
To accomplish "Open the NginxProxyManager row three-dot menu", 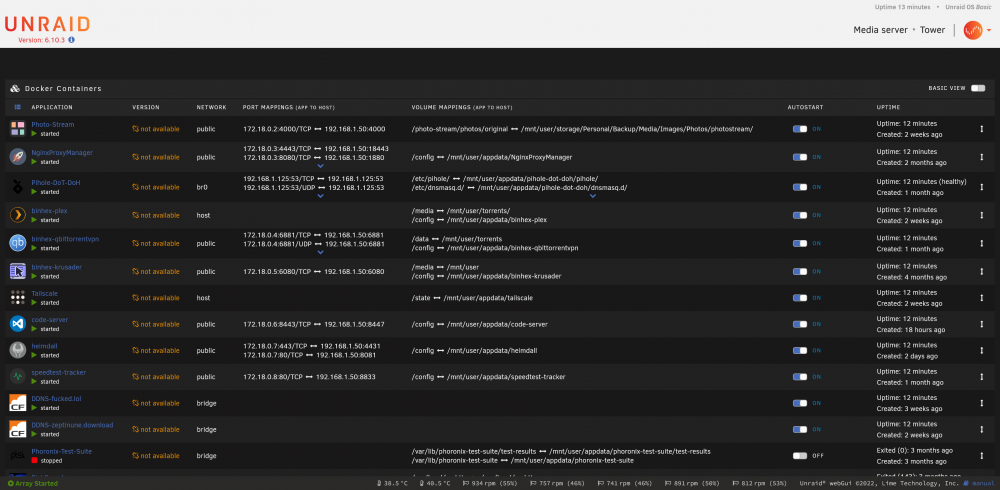I will 982,157.
